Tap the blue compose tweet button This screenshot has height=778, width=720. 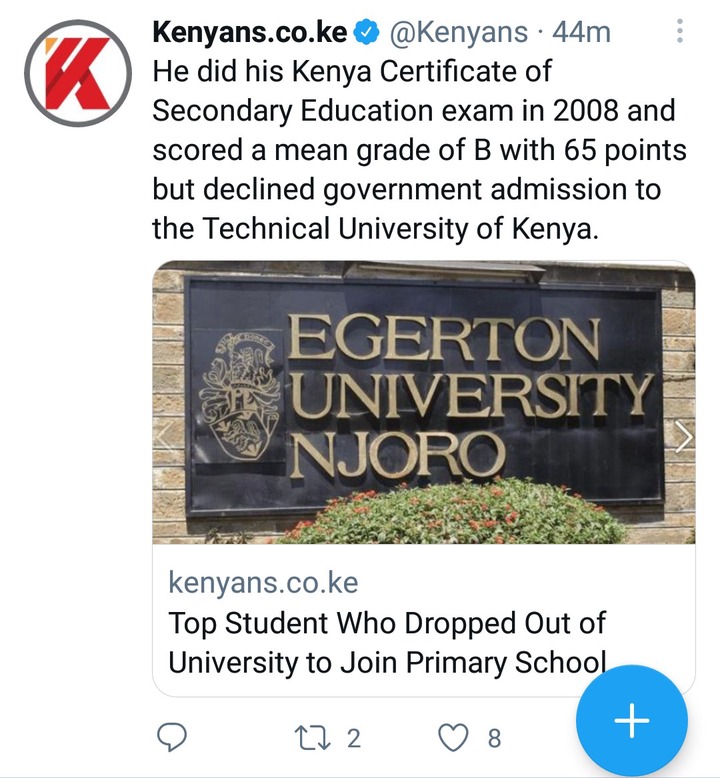pos(631,719)
